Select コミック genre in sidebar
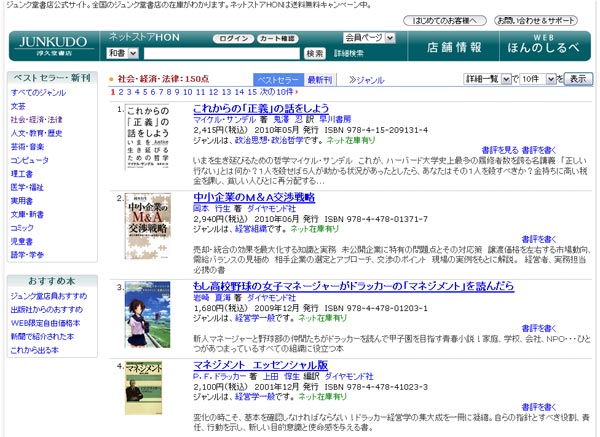Screen dimensions: 600x437 coord(22,228)
